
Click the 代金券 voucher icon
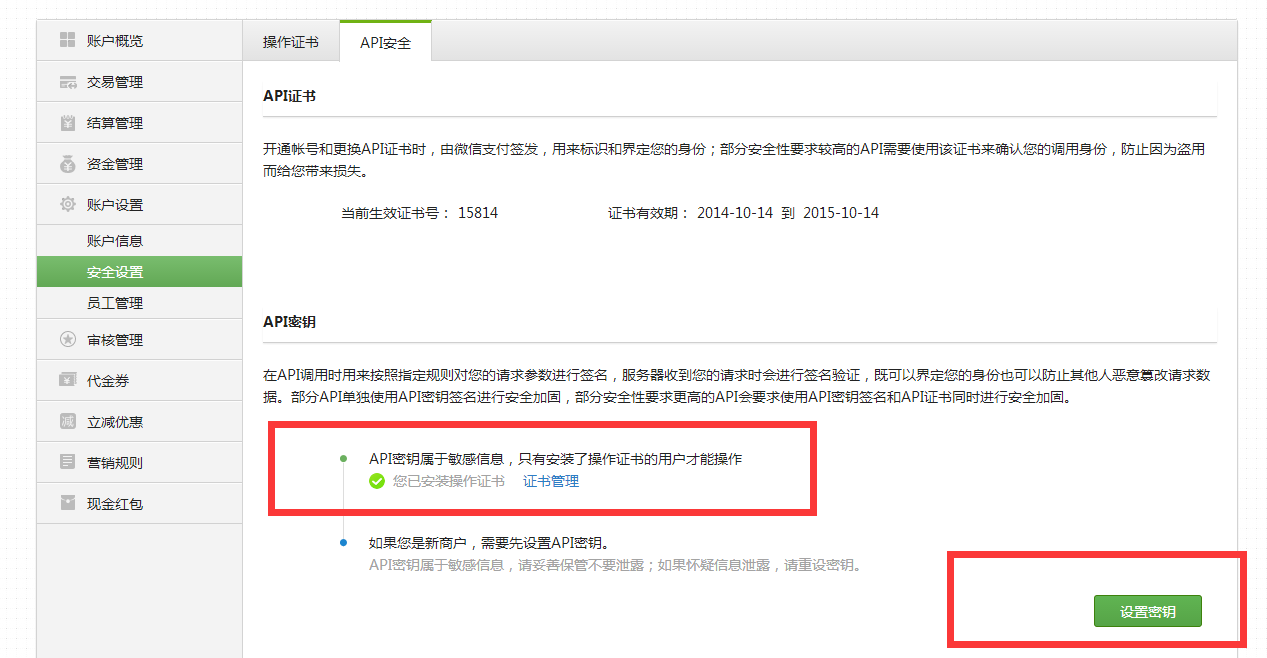coord(67,381)
